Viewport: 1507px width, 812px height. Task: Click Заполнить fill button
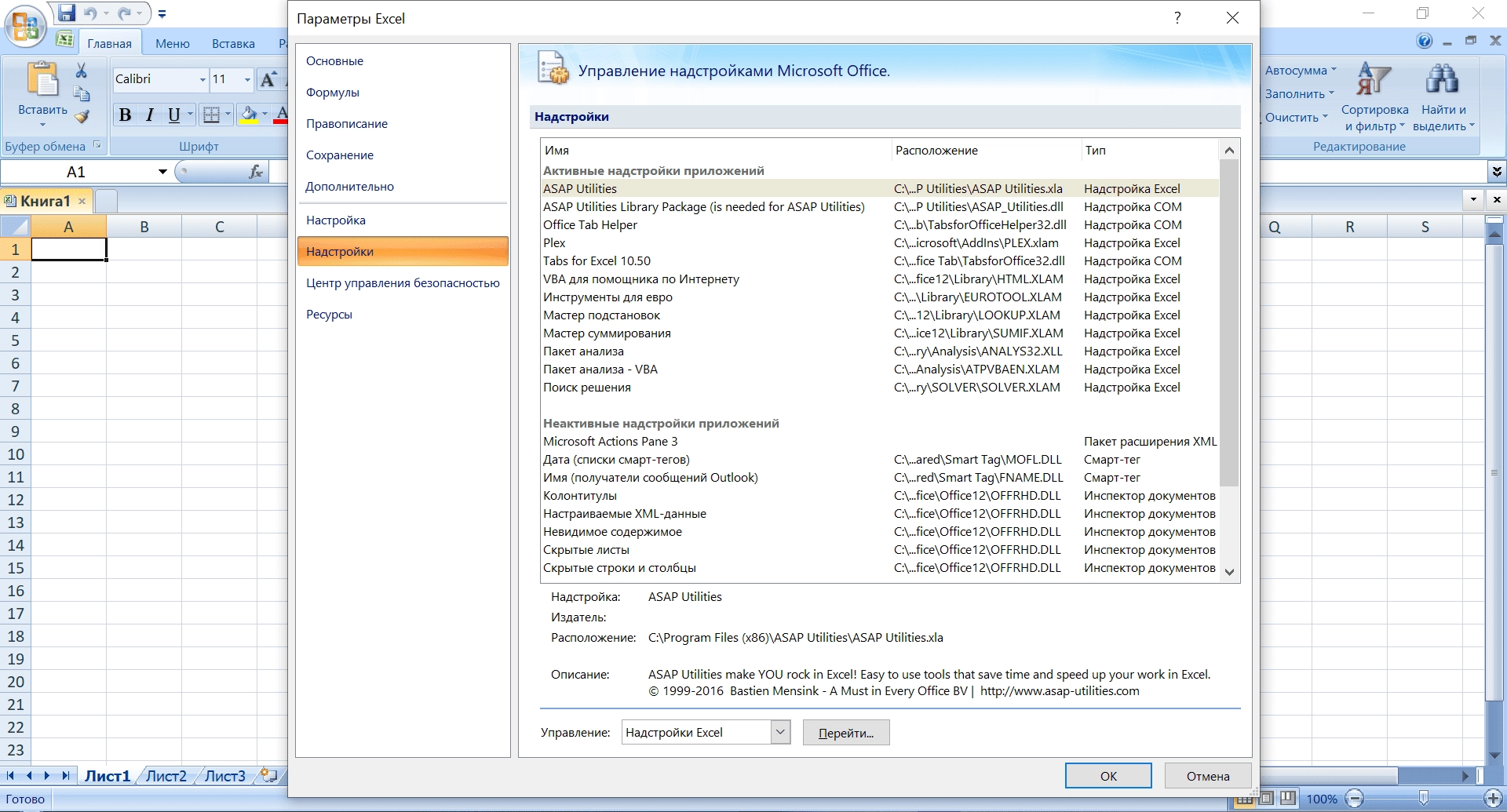click(1299, 94)
